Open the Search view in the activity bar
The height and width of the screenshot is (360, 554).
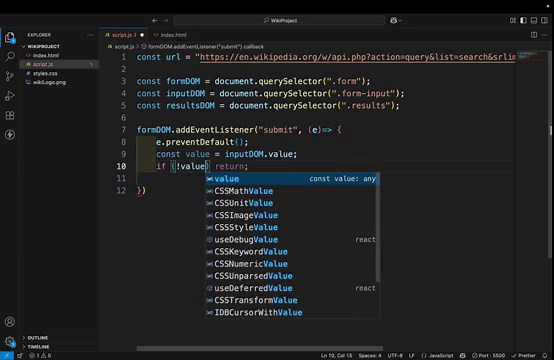(x=10, y=57)
